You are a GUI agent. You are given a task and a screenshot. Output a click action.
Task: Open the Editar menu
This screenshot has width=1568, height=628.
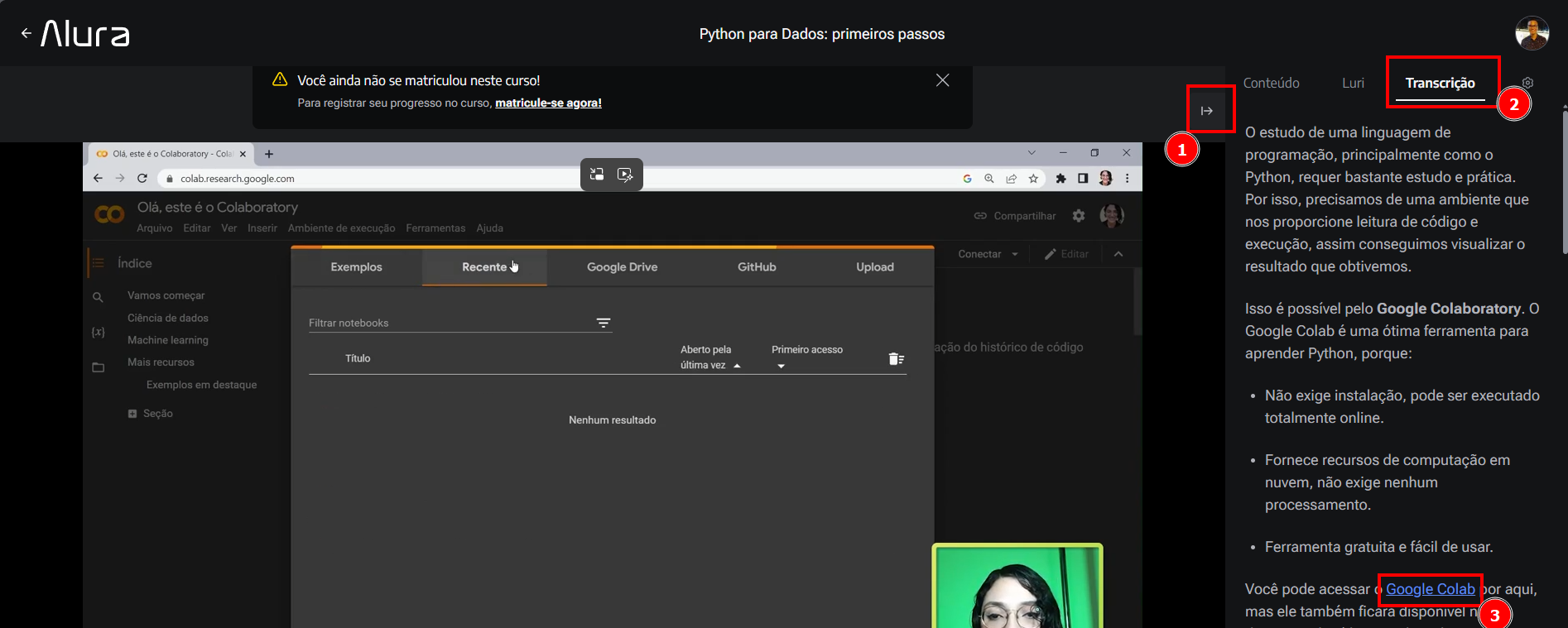[197, 228]
